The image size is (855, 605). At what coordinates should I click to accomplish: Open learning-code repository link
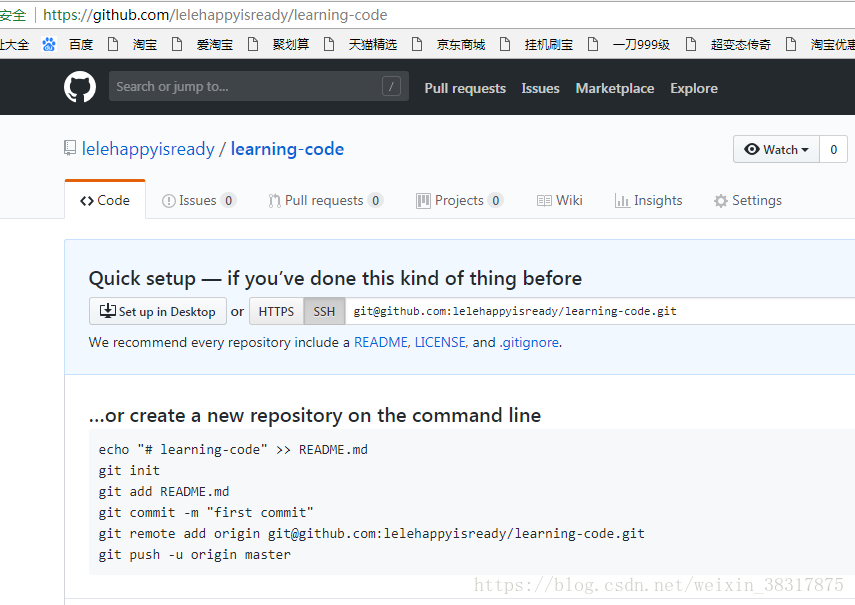(287, 149)
